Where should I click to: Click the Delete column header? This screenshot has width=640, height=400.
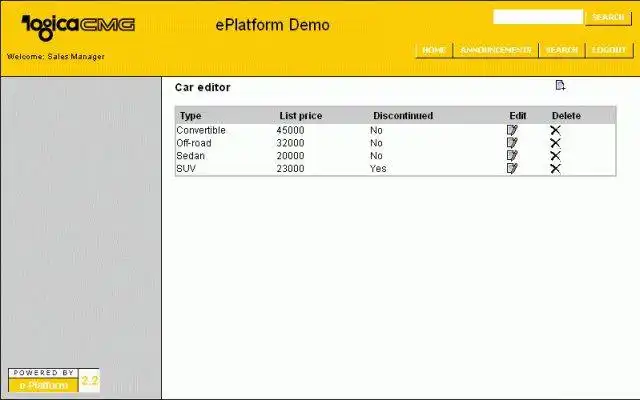point(566,116)
